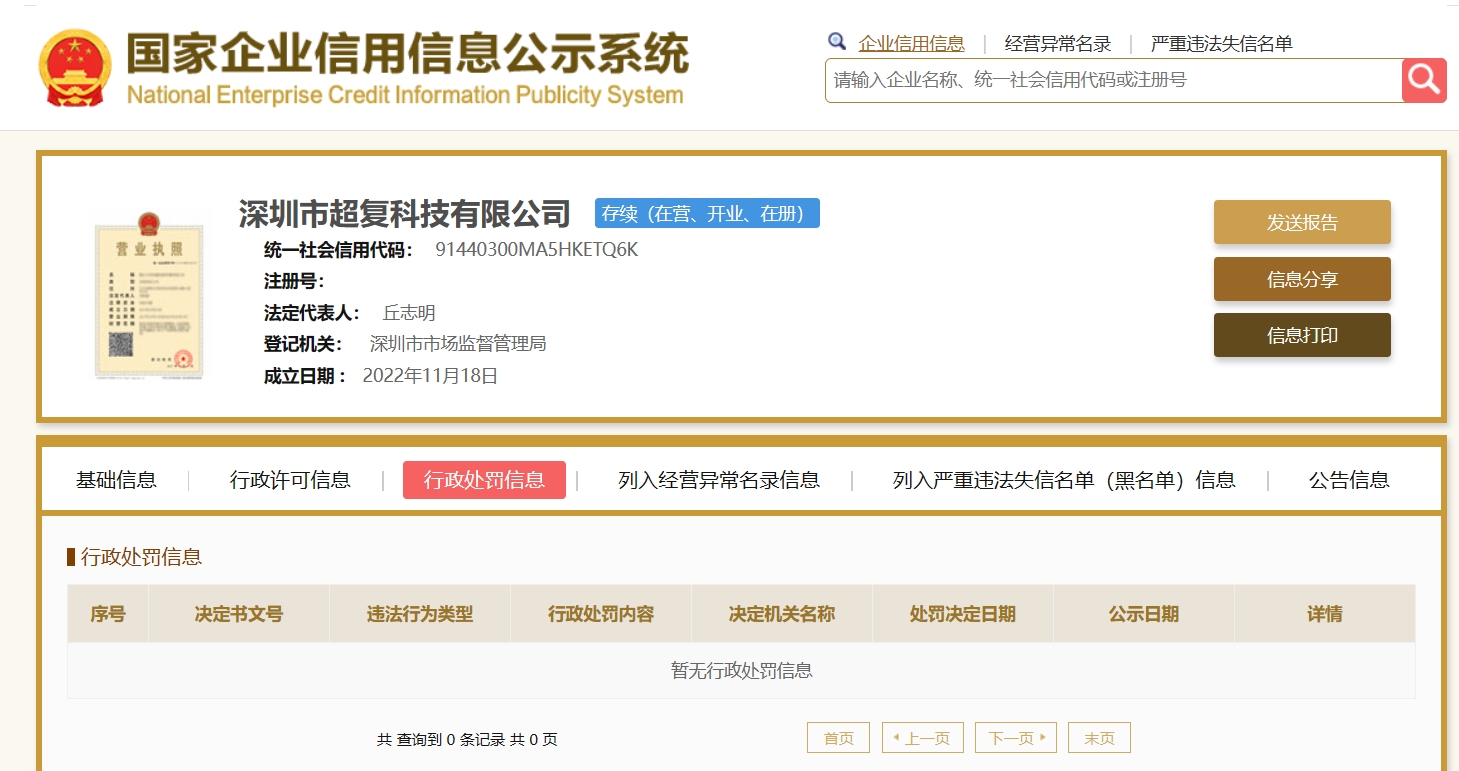Click the 存续（在营、开业、在册）status badge
The width and height of the screenshot is (1459, 771).
point(707,213)
